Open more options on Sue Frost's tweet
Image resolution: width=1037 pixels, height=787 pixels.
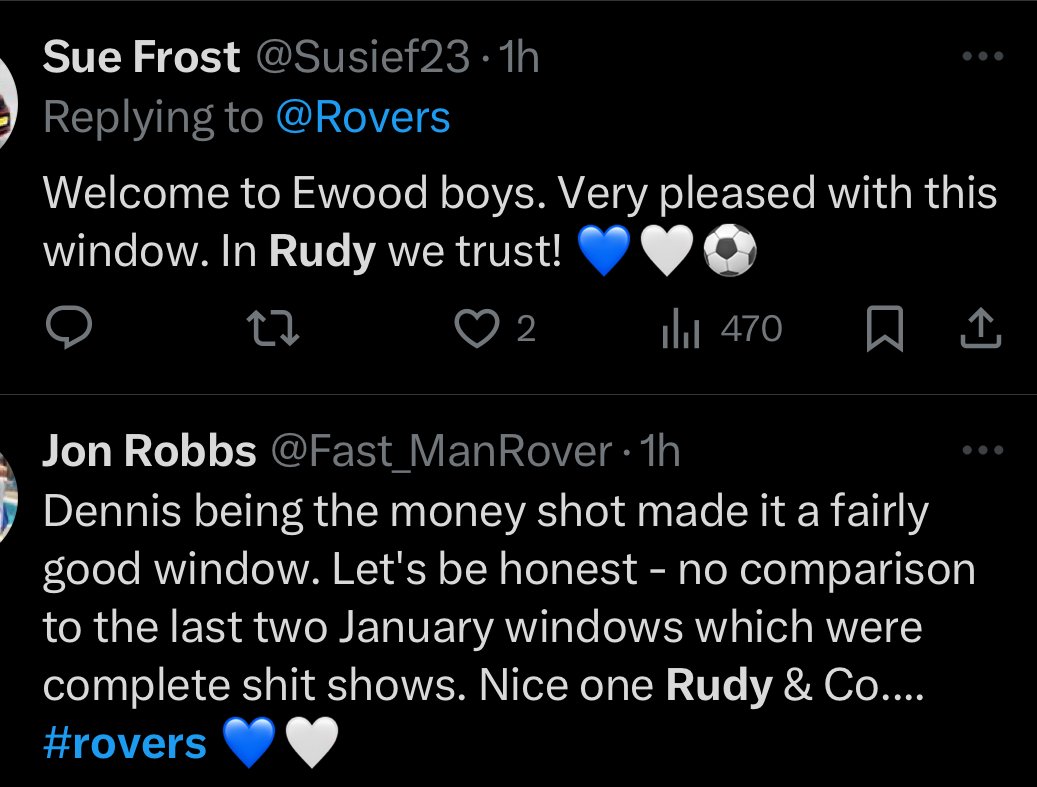[983, 56]
